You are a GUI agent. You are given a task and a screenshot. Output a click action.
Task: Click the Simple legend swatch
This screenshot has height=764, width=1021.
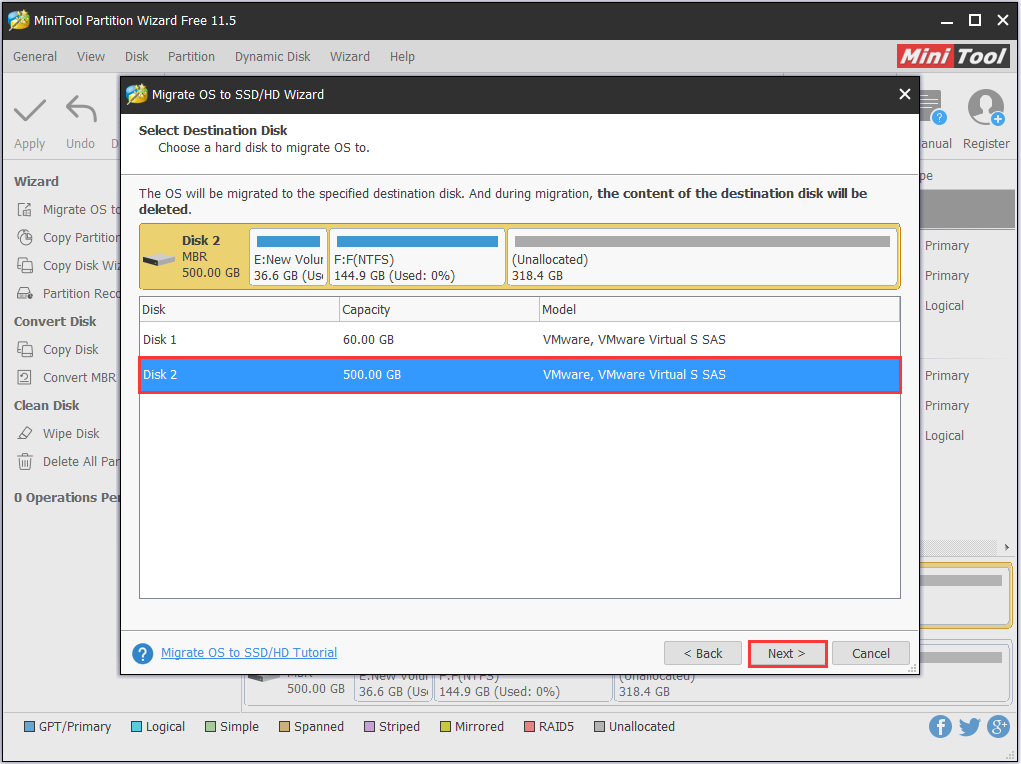pyautogui.click(x=210, y=727)
